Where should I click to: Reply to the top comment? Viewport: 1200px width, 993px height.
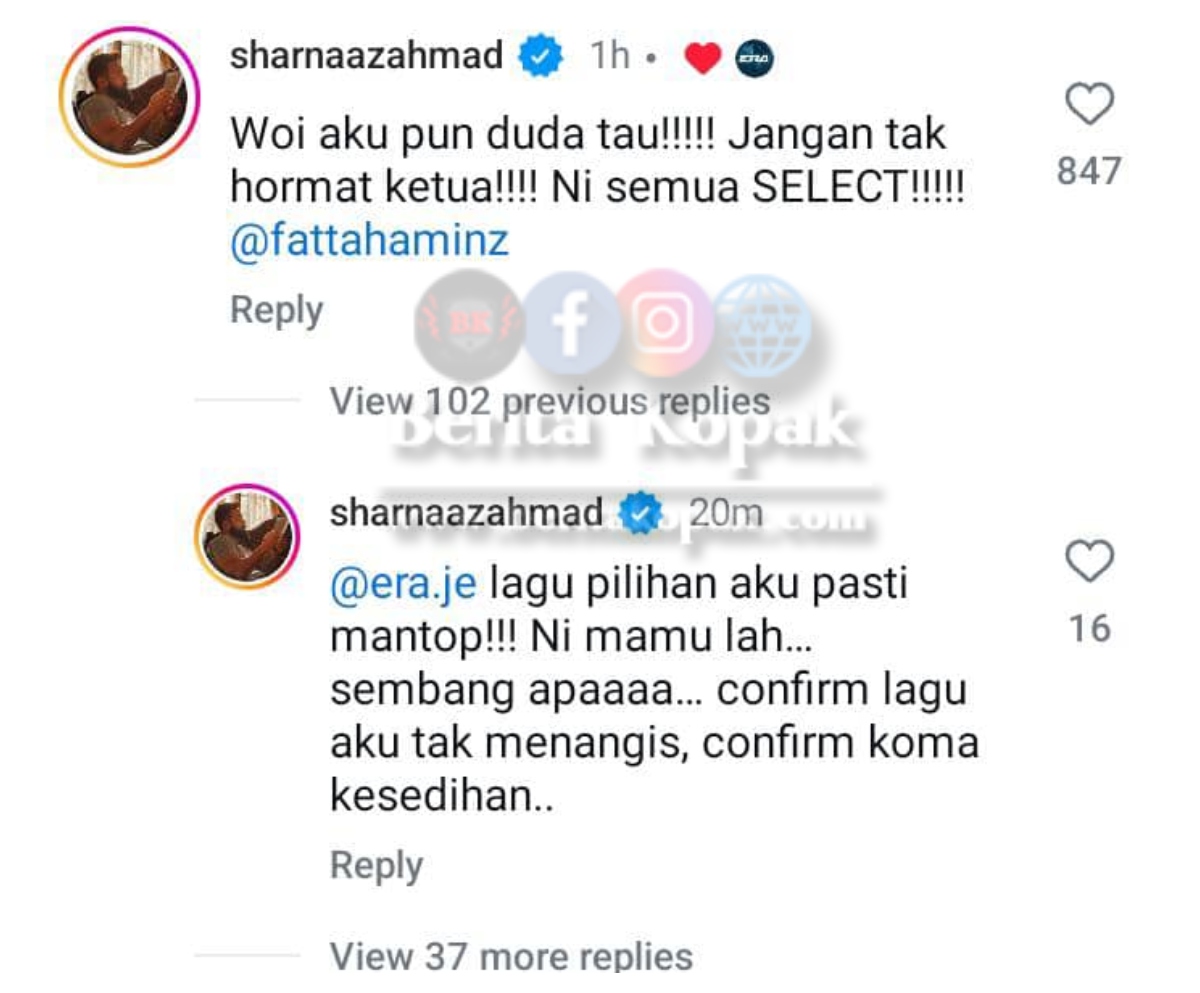click(277, 311)
